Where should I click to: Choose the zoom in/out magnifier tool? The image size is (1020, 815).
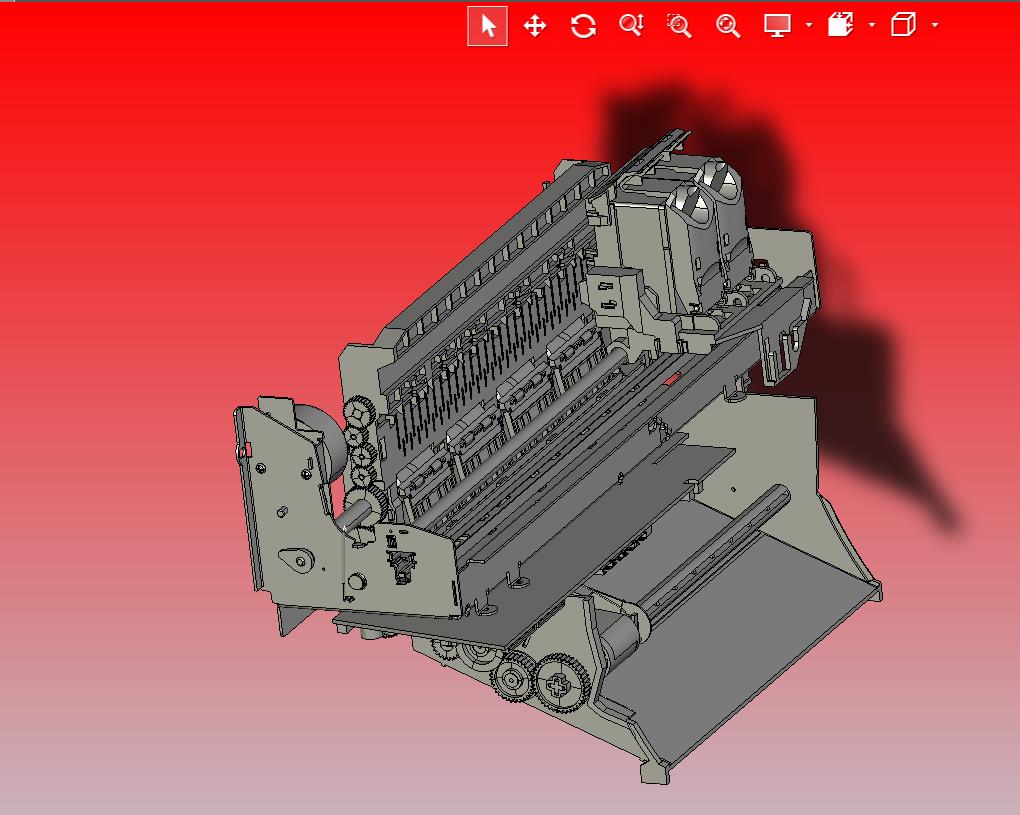[x=631, y=25]
